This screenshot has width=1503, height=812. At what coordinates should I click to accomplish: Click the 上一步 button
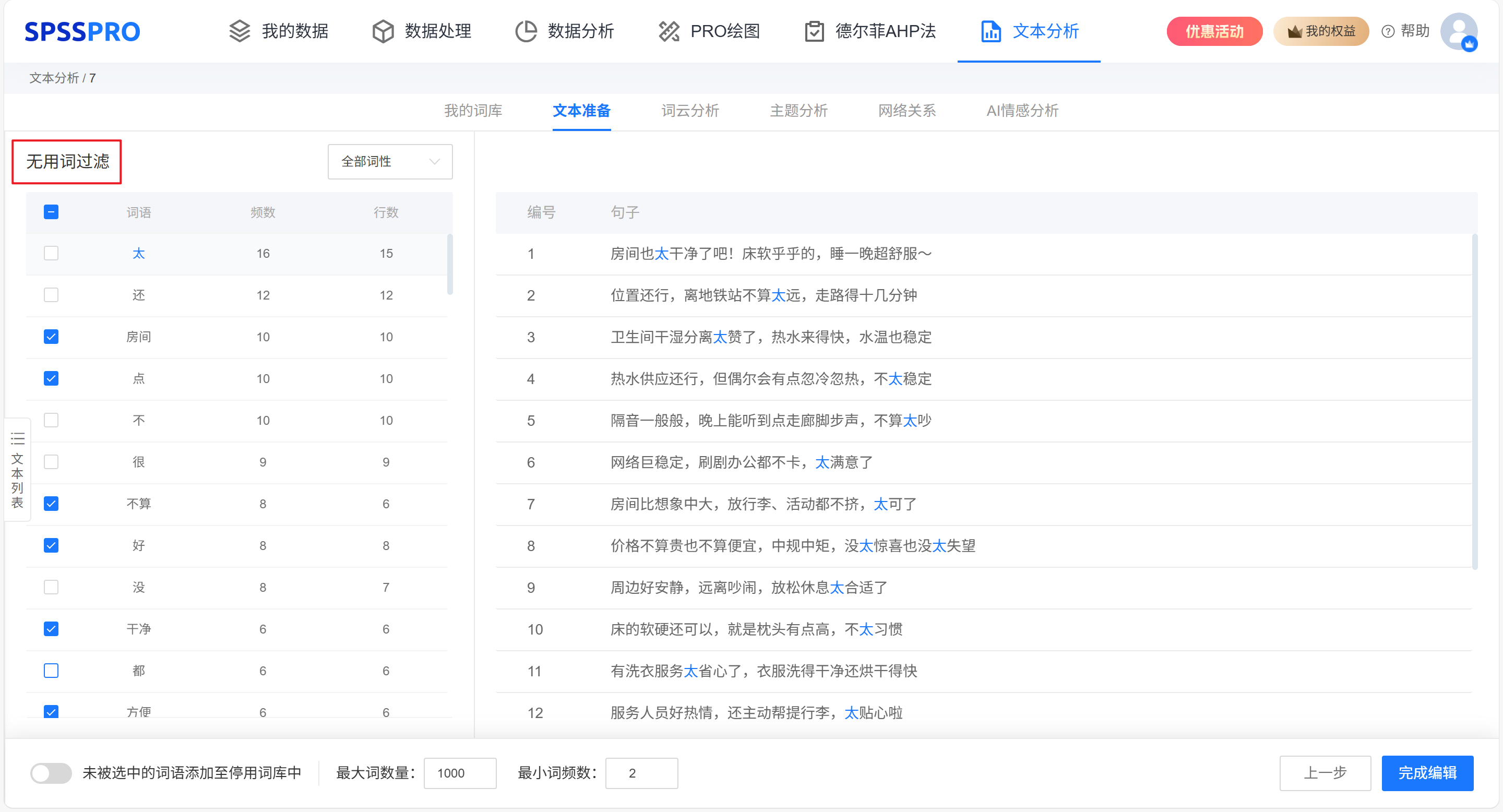click(1325, 773)
